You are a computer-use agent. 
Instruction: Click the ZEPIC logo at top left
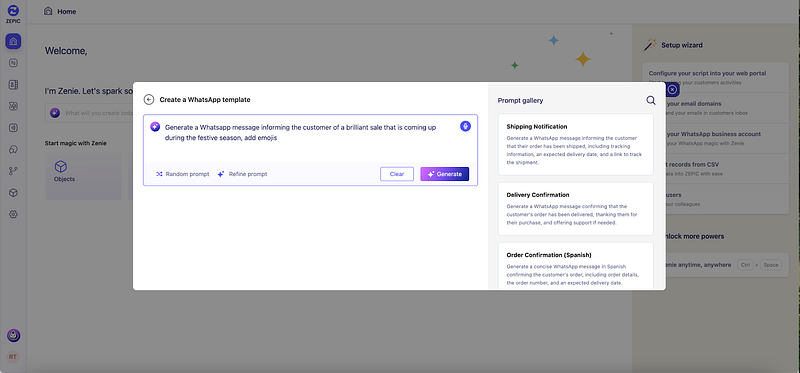pos(13,13)
